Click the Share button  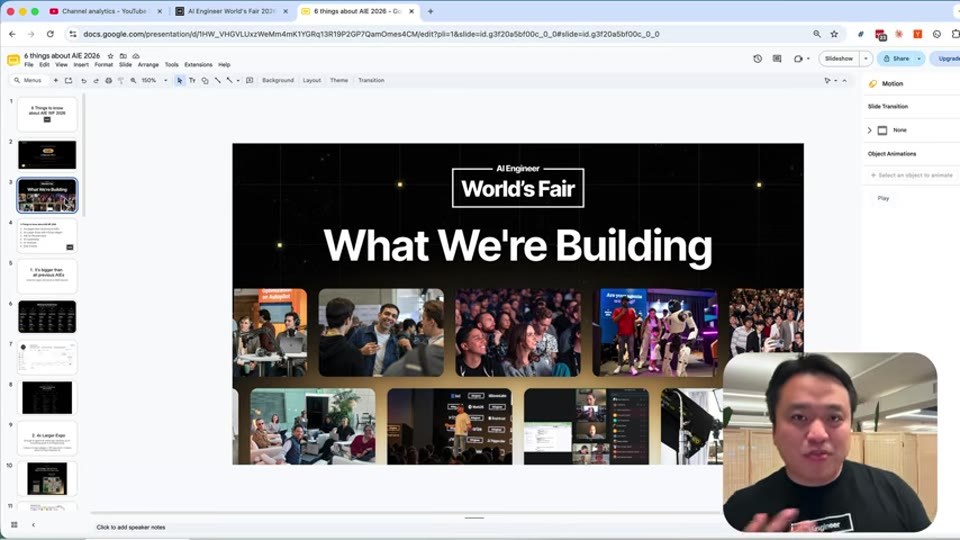(896, 59)
